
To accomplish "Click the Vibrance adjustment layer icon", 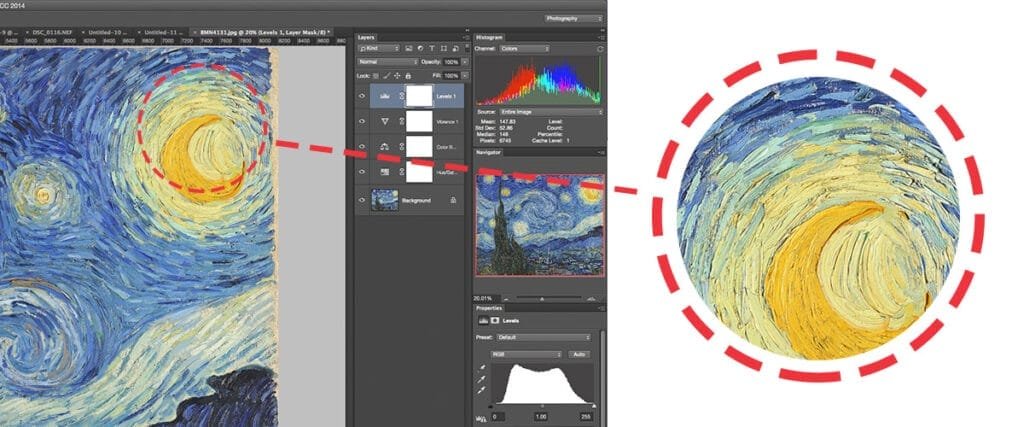I will tap(386, 121).
